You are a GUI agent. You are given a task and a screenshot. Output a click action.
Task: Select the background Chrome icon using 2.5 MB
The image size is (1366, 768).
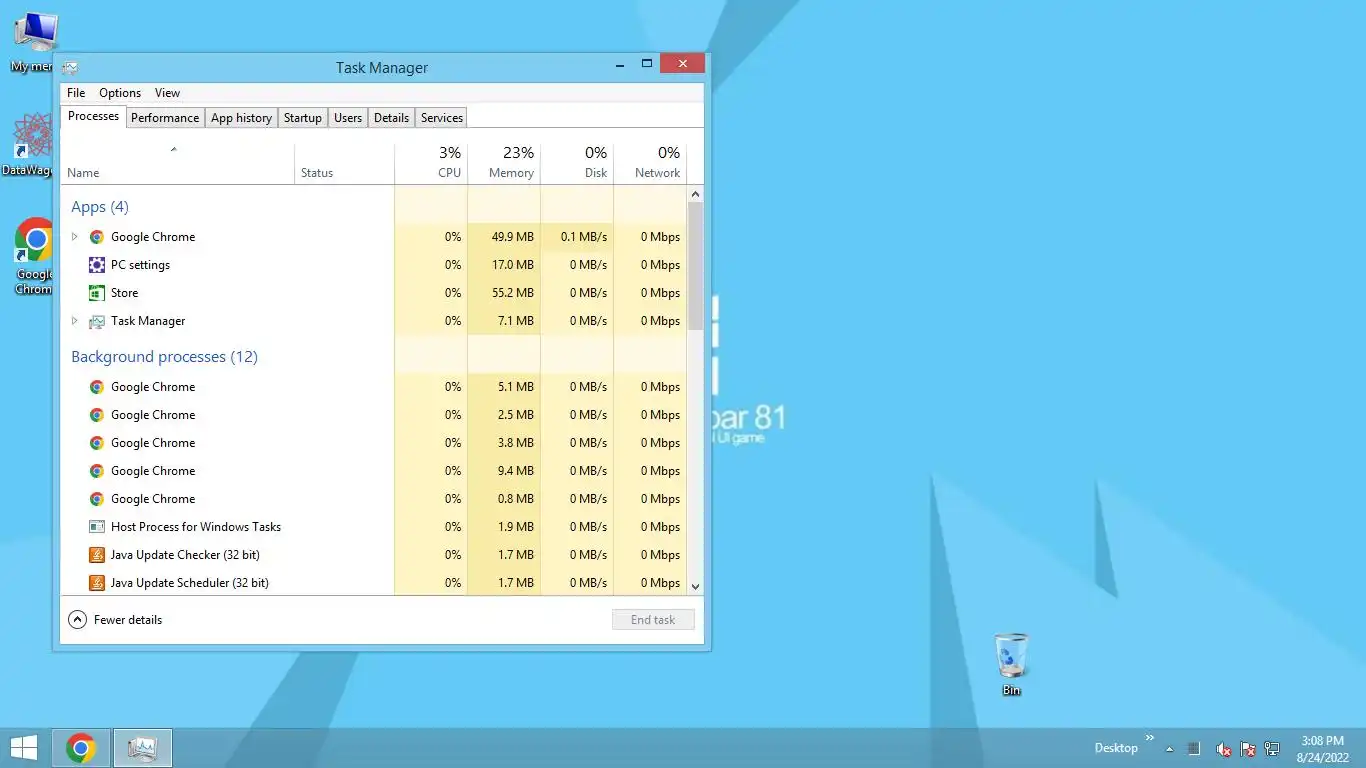(x=97, y=415)
